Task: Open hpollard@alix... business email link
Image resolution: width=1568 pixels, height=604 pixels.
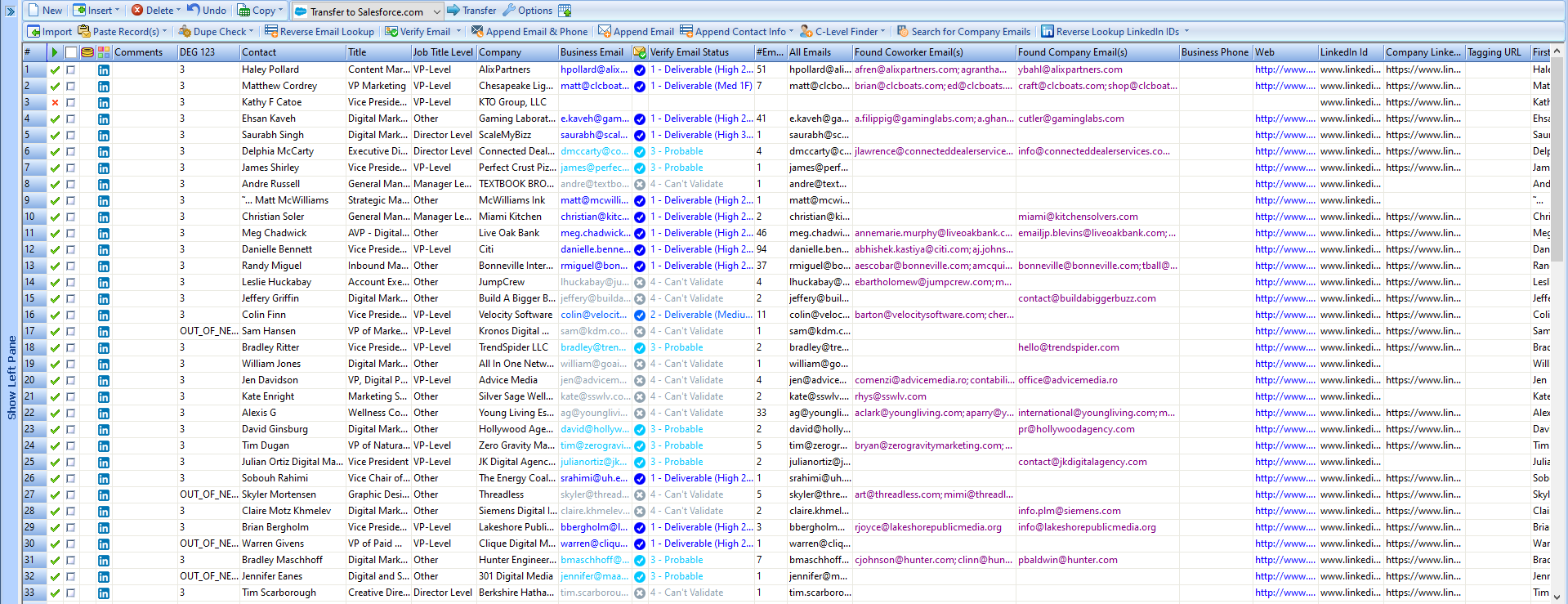Action: pyautogui.click(x=594, y=69)
